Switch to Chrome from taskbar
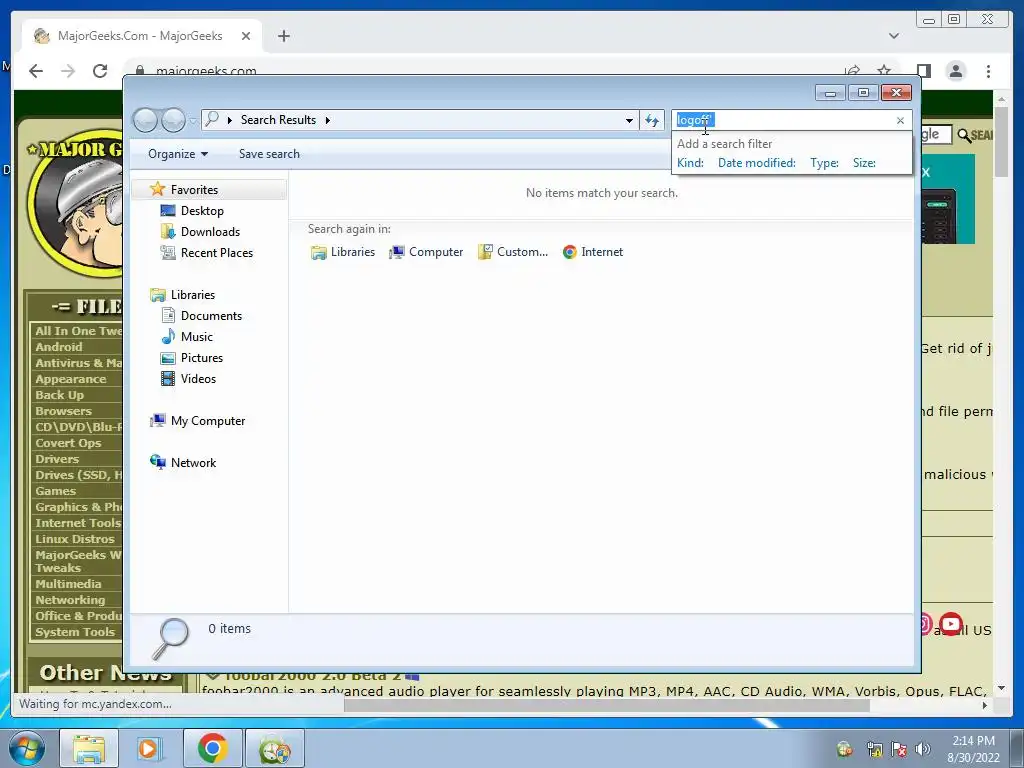This screenshot has width=1024, height=768. coord(212,748)
